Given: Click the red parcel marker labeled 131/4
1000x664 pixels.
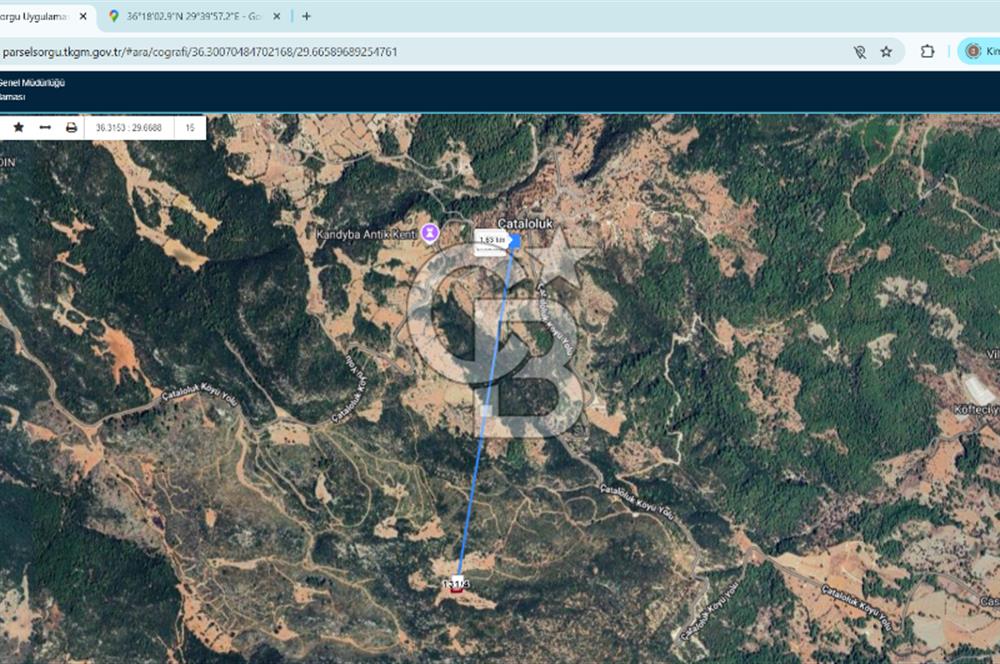Looking at the screenshot, I should [x=456, y=589].
